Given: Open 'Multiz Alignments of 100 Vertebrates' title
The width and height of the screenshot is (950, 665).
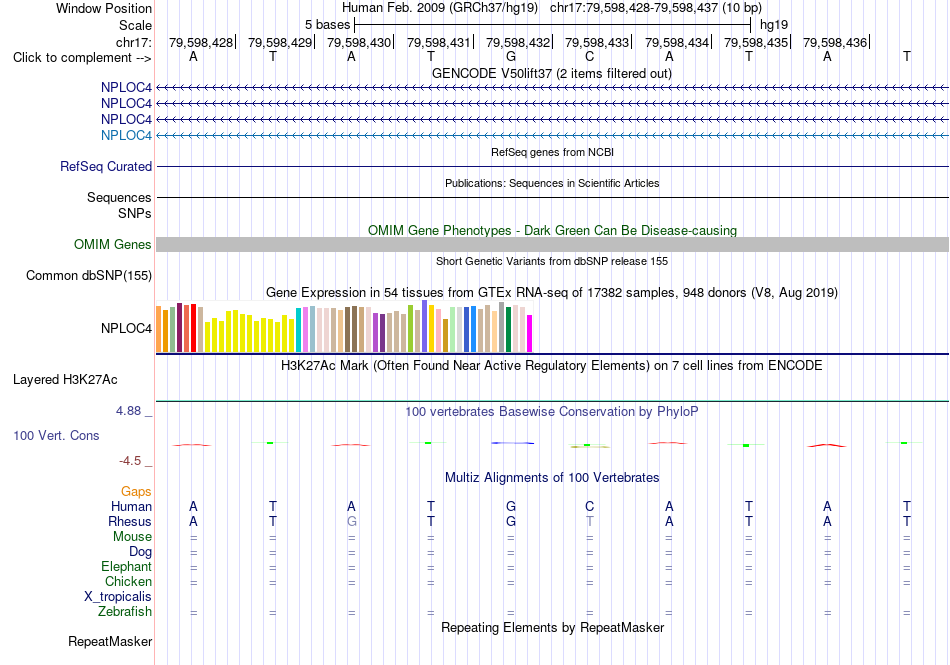Looking at the screenshot, I should 552,477.
